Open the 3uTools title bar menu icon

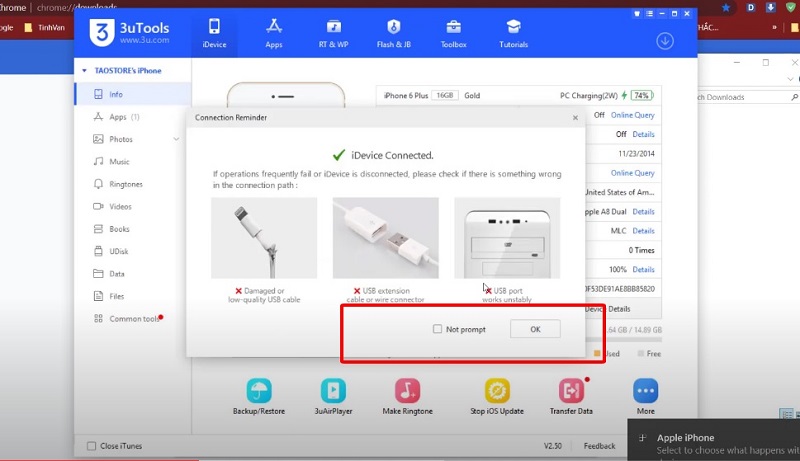click(649, 14)
